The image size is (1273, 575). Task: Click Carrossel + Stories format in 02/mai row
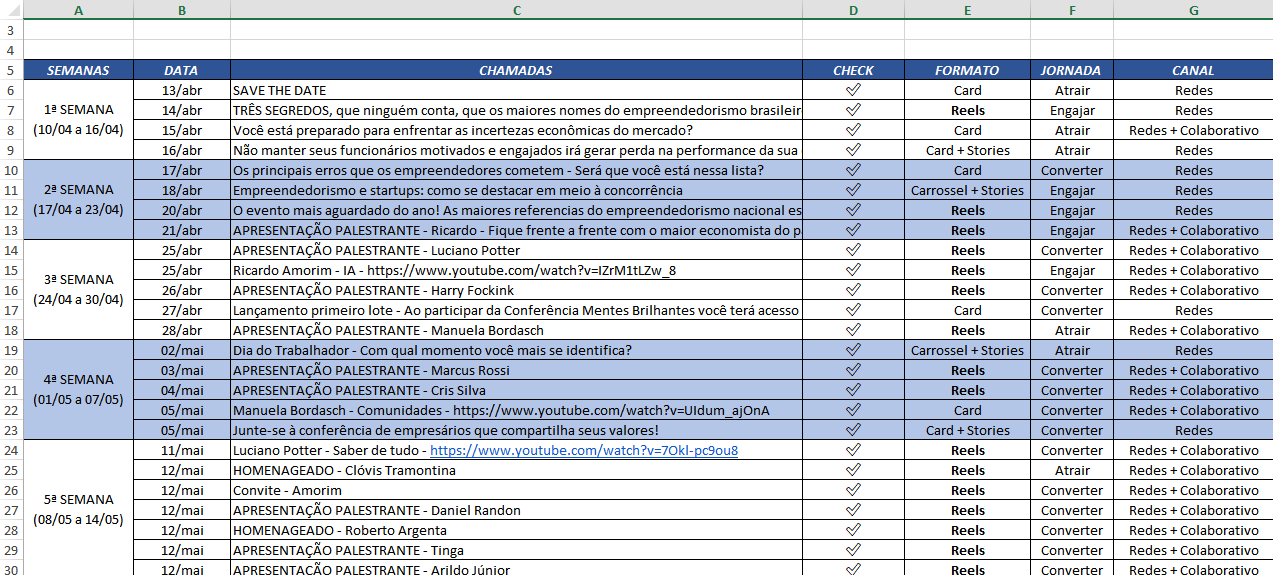[967, 350]
